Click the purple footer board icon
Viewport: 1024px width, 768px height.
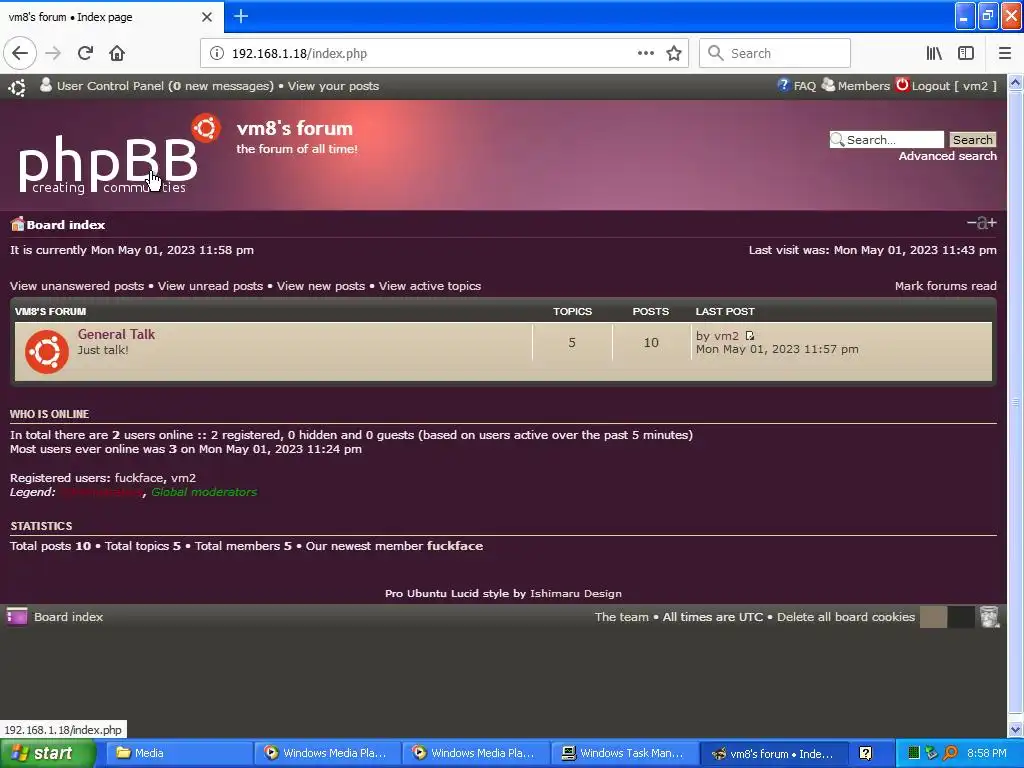pos(16,616)
